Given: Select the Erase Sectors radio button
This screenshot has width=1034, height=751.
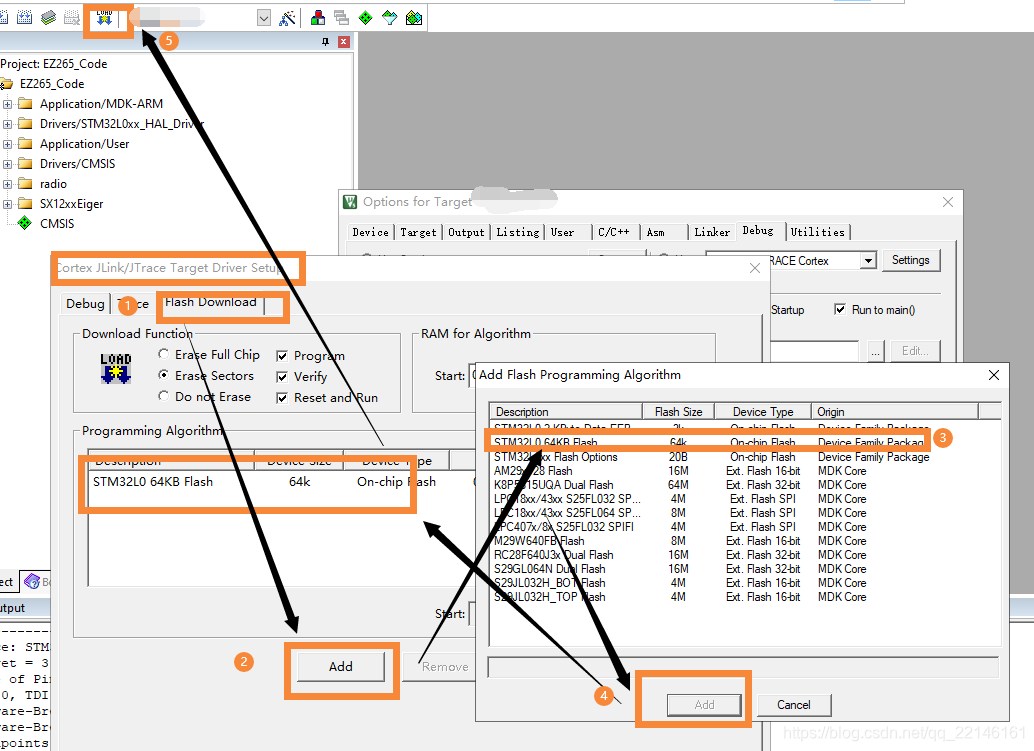Looking at the screenshot, I should pos(164,375).
